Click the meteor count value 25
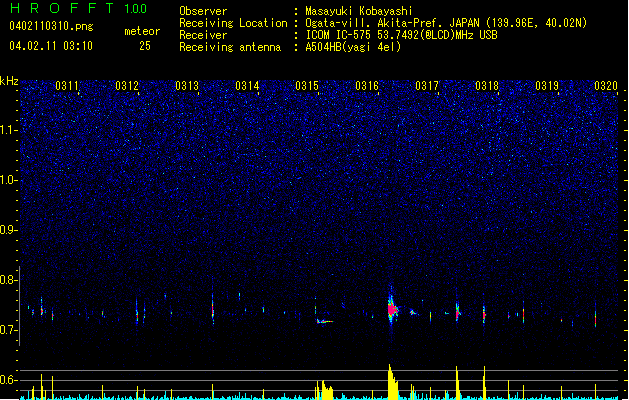This screenshot has height=400, width=629. [x=145, y=46]
